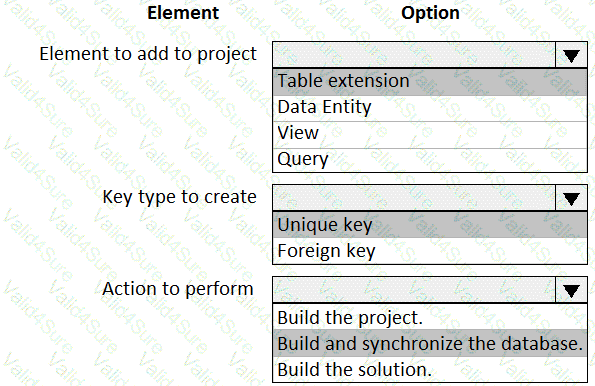Click the empty Key type to create field
The height and width of the screenshot is (386, 595).
(x=414, y=198)
